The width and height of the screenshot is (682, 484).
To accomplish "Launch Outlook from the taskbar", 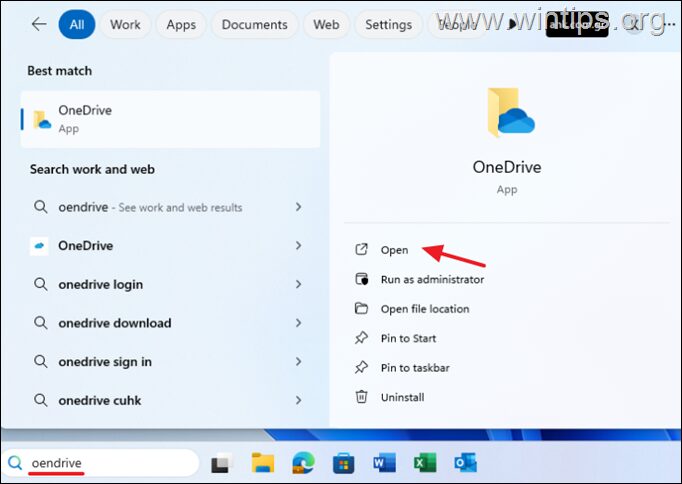I will pyautogui.click(x=465, y=462).
